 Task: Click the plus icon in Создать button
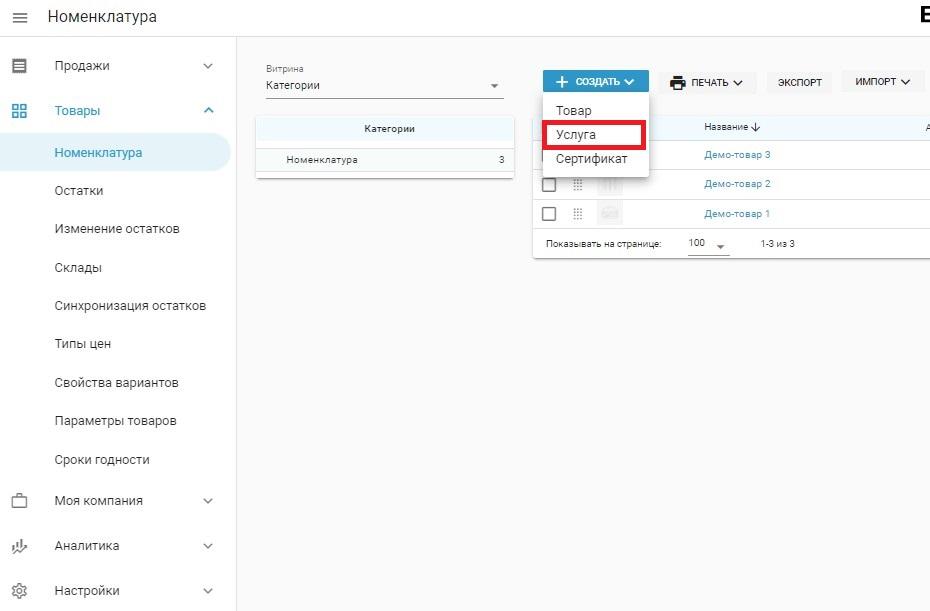click(562, 81)
